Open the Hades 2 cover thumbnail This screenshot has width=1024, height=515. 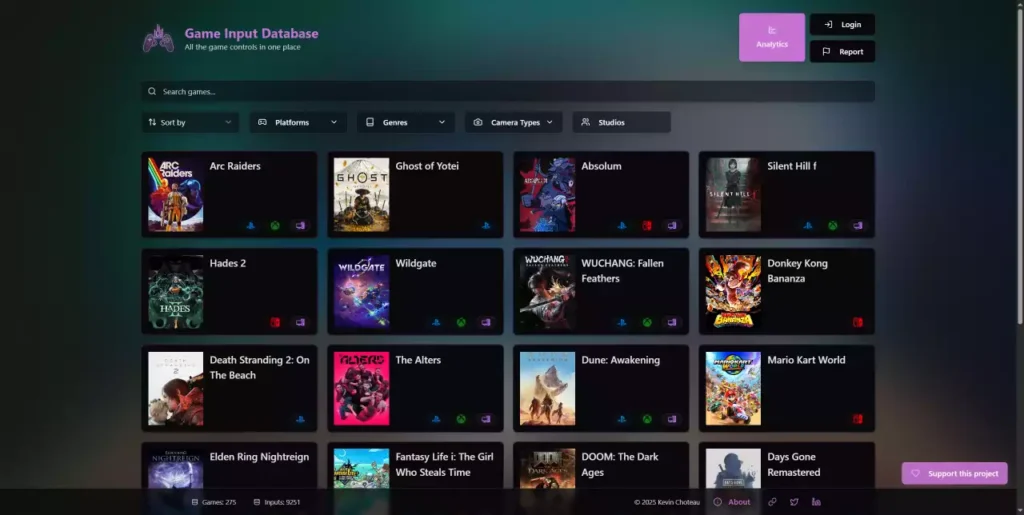[176, 292]
